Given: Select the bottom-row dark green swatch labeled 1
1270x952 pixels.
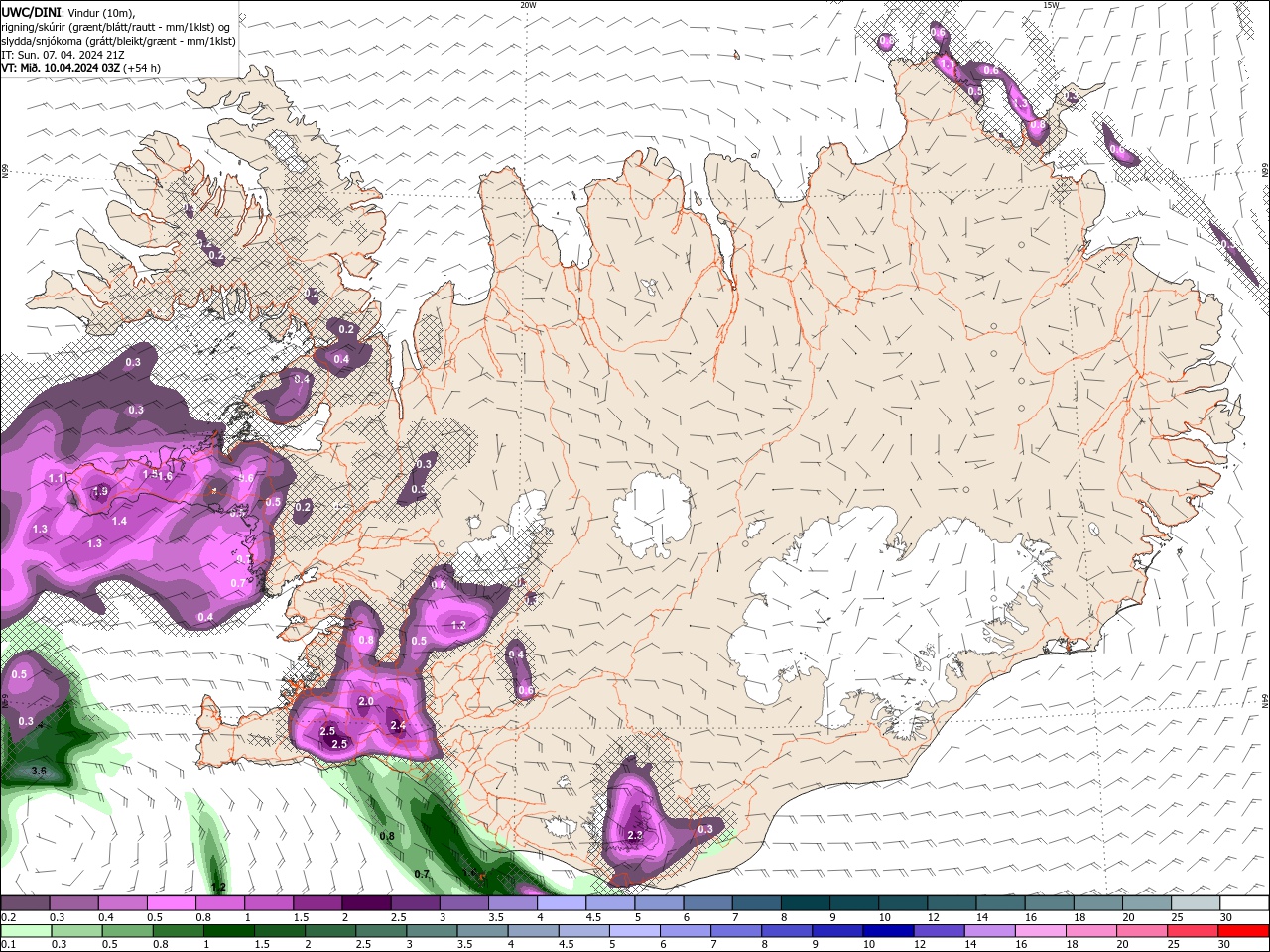Looking at the screenshot, I should pos(228,931).
